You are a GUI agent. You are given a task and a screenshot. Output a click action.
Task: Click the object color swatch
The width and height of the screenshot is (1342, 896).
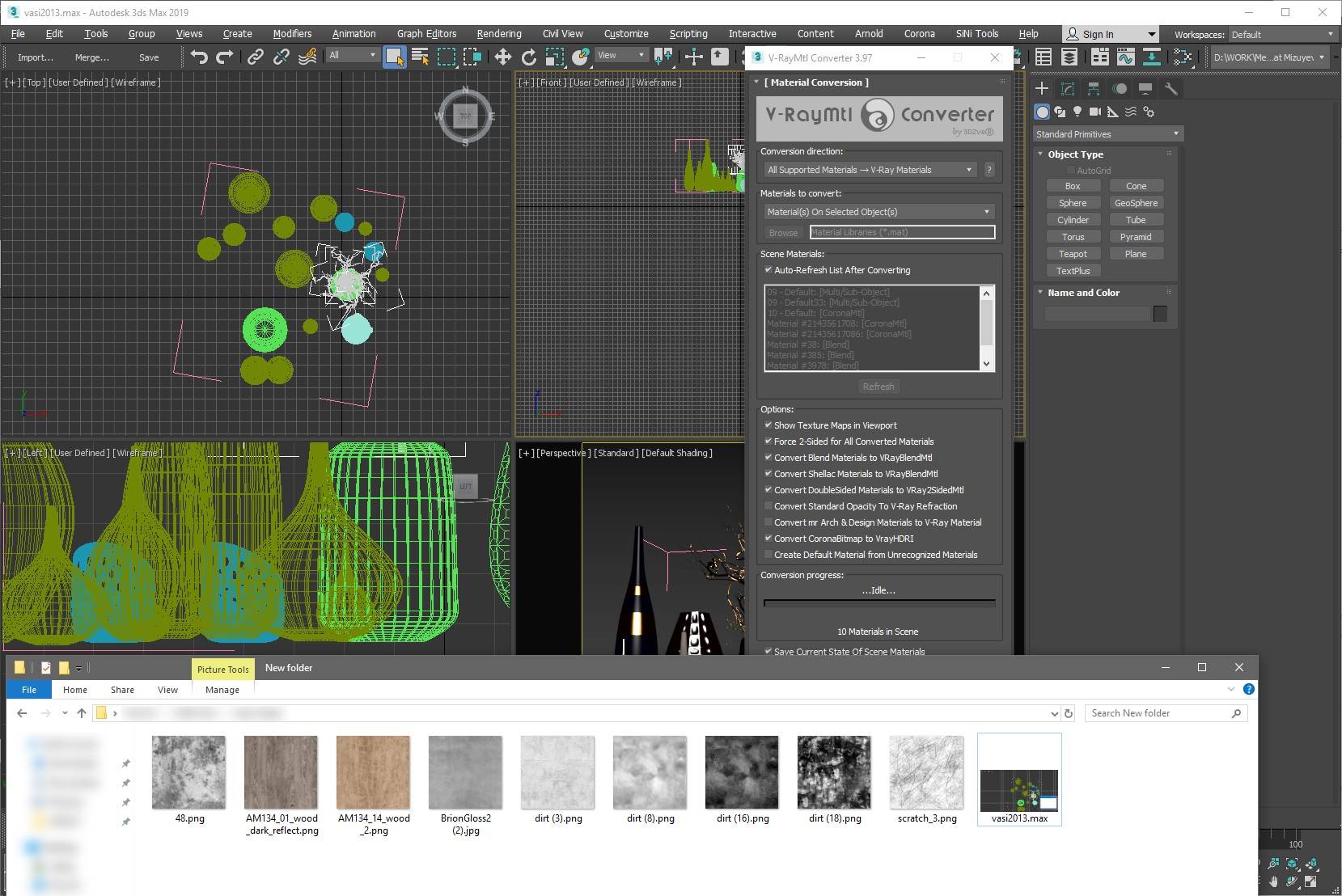tap(1160, 314)
